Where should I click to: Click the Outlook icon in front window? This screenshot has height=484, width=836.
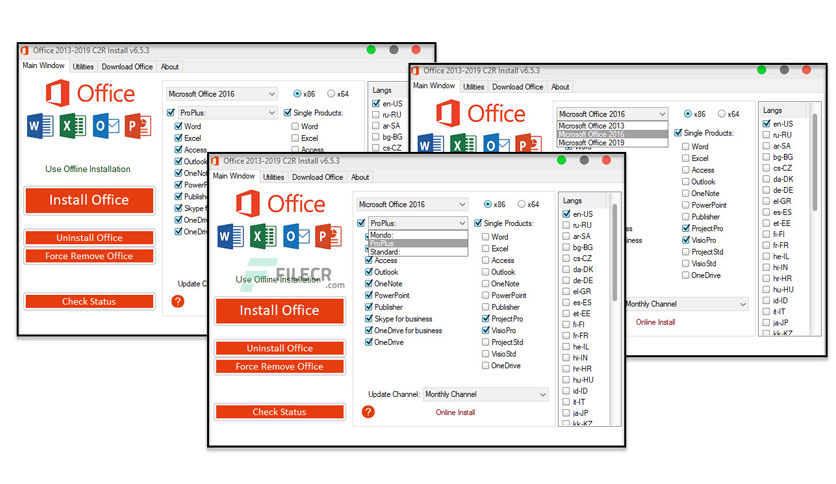coord(296,237)
